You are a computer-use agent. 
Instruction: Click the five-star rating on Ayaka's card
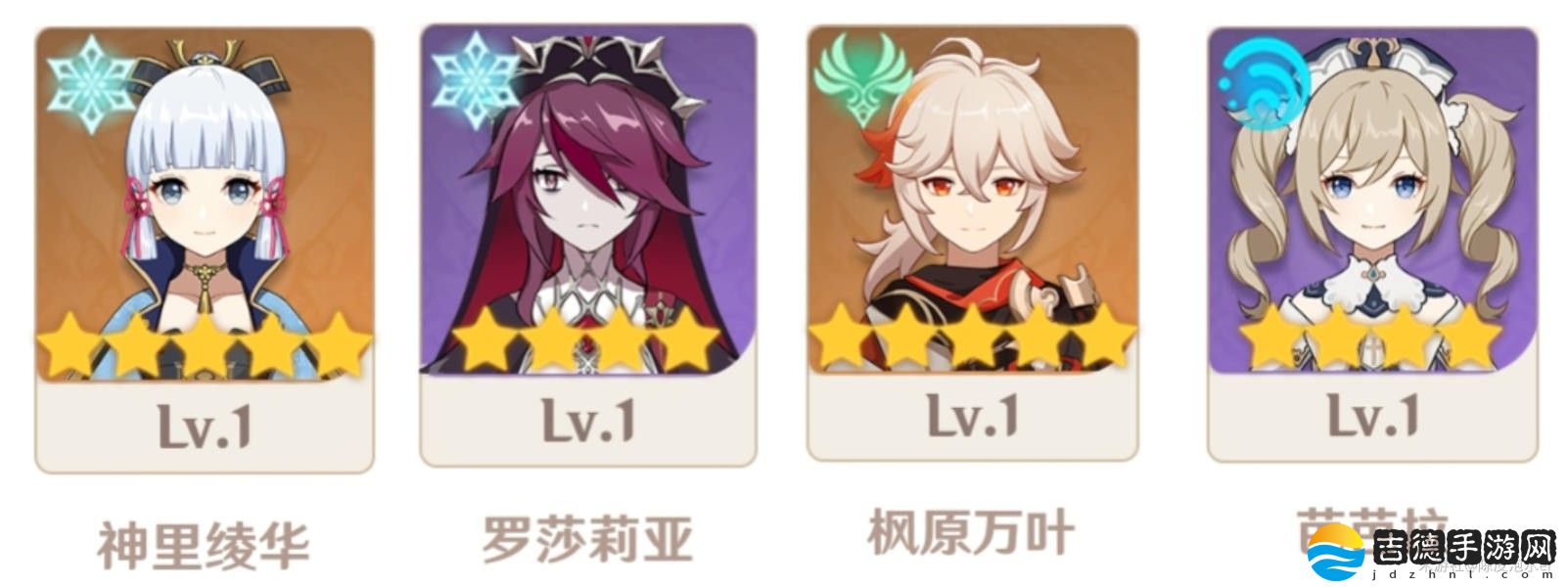click(205, 344)
